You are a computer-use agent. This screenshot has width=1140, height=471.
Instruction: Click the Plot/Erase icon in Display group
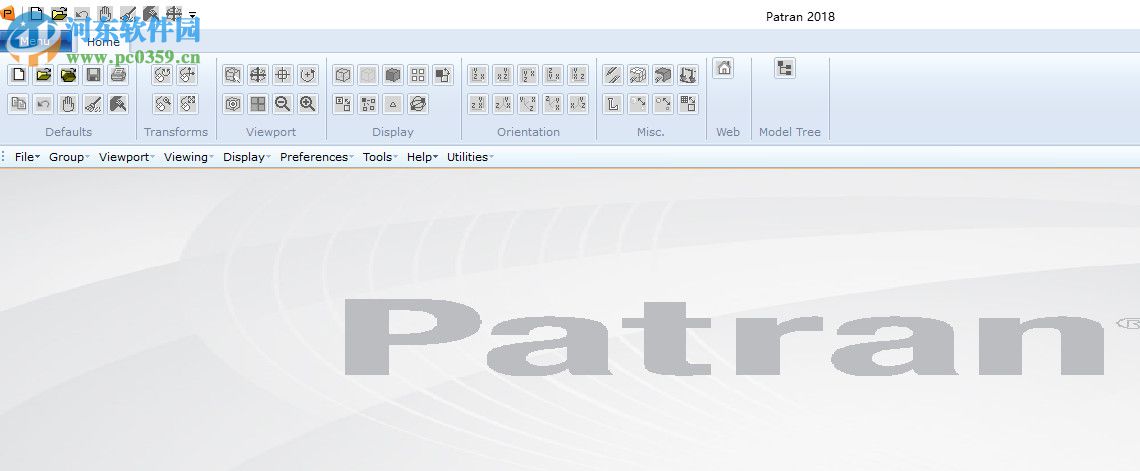442,75
